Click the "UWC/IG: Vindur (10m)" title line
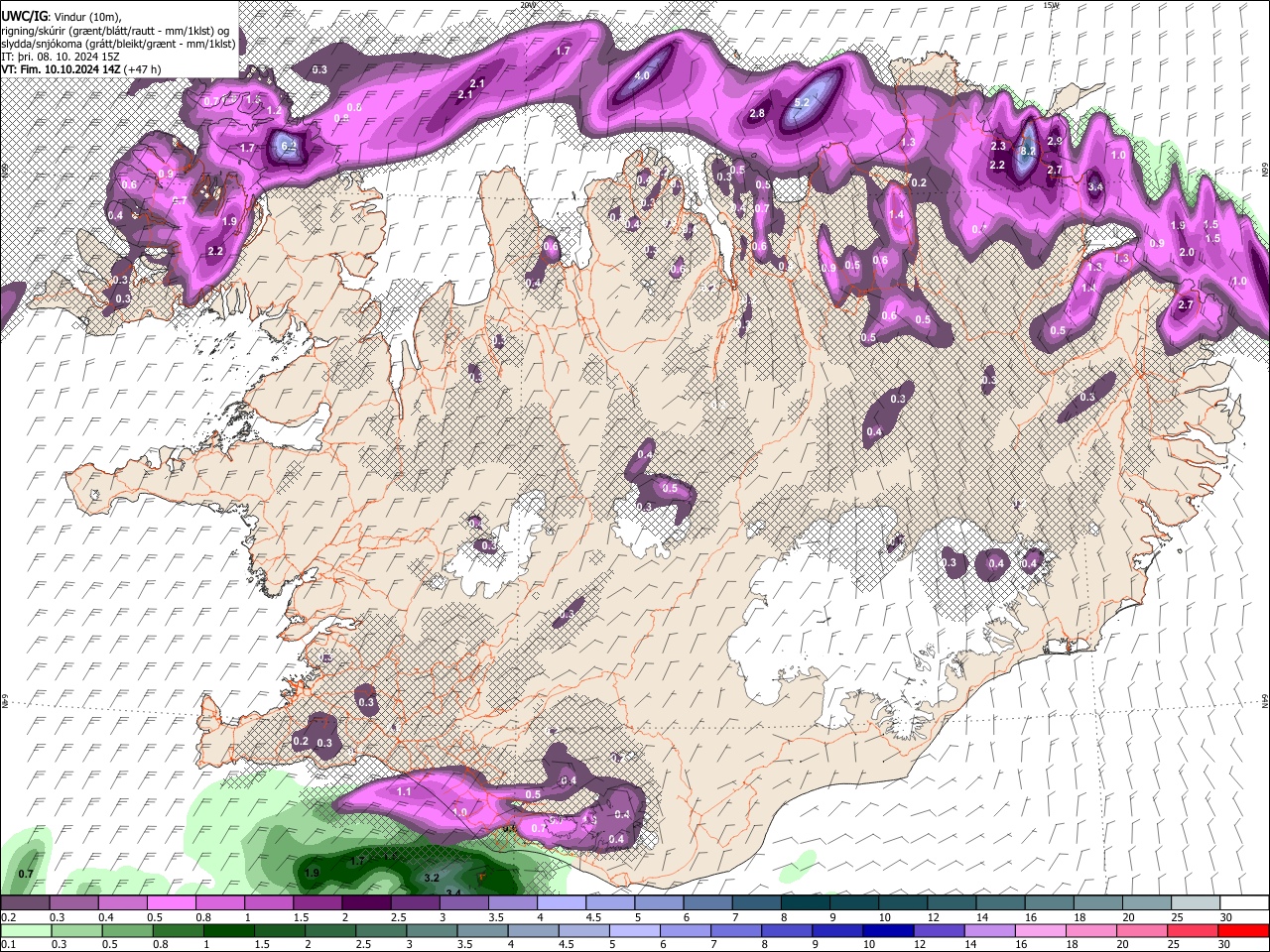Viewport: 1270px width, 952px height. point(62,16)
